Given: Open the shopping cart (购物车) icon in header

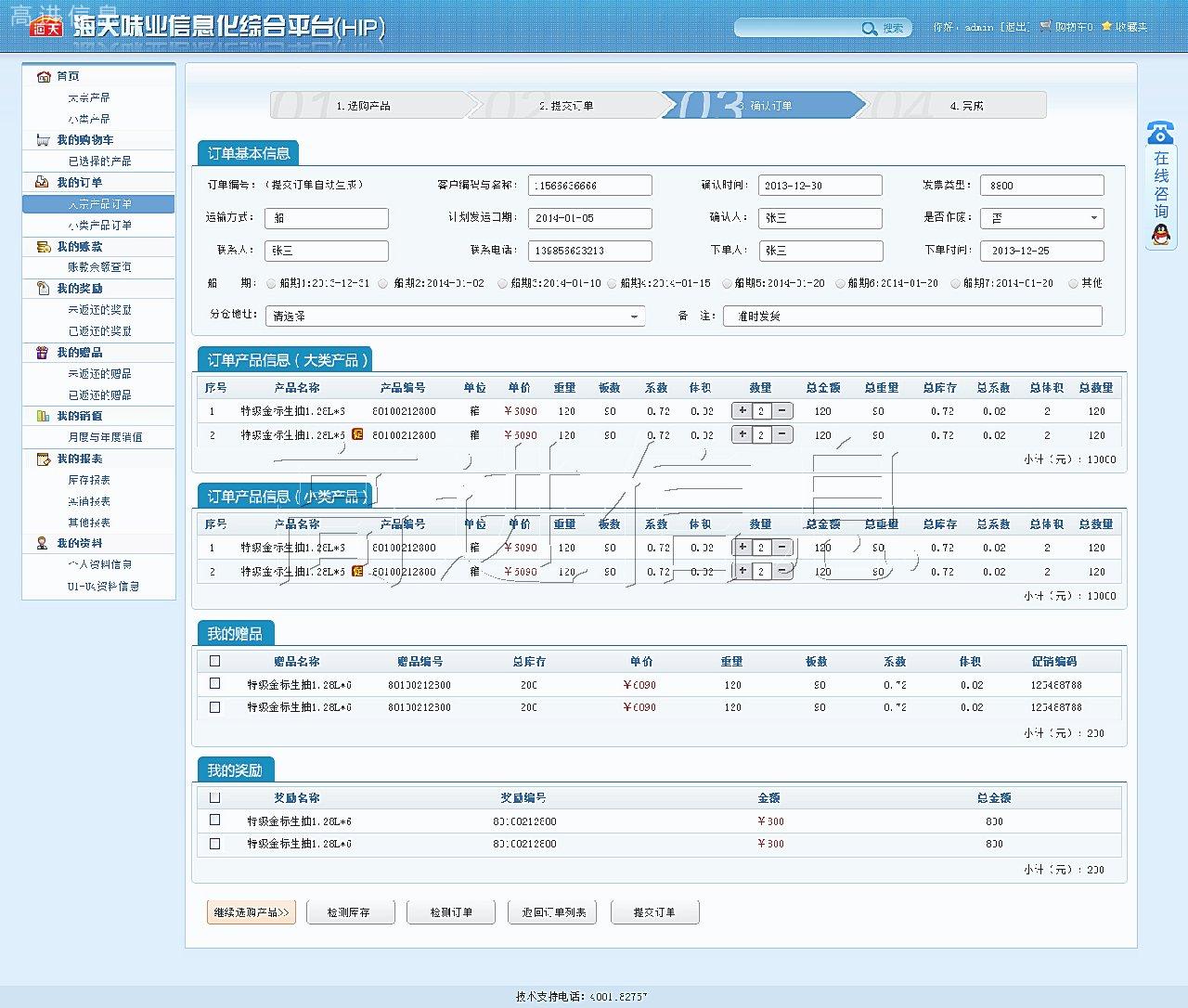Looking at the screenshot, I should [1046, 27].
